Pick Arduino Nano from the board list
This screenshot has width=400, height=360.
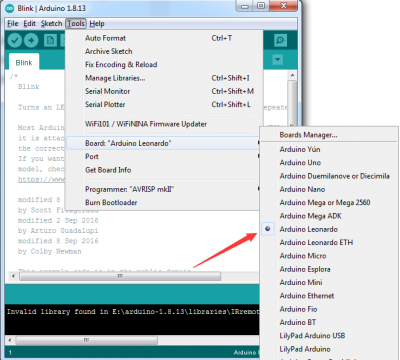coord(302,189)
